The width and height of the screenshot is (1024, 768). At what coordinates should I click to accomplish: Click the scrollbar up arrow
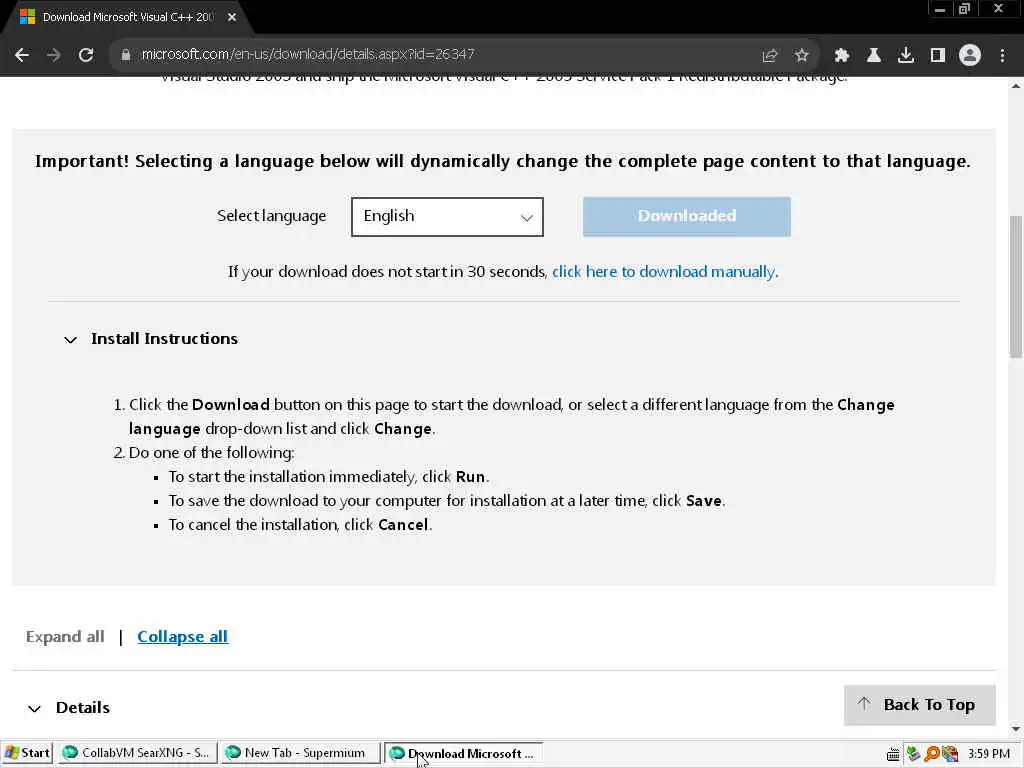pyautogui.click(x=1016, y=85)
